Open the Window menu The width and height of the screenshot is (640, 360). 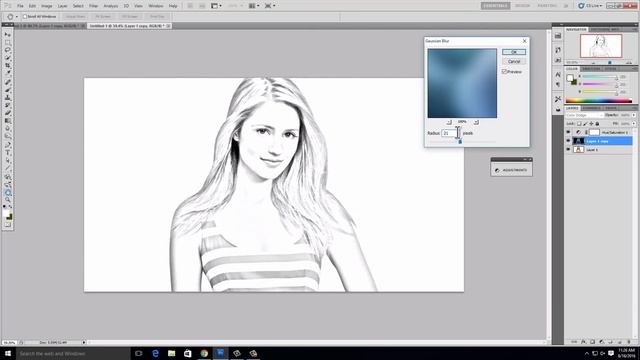click(x=156, y=6)
